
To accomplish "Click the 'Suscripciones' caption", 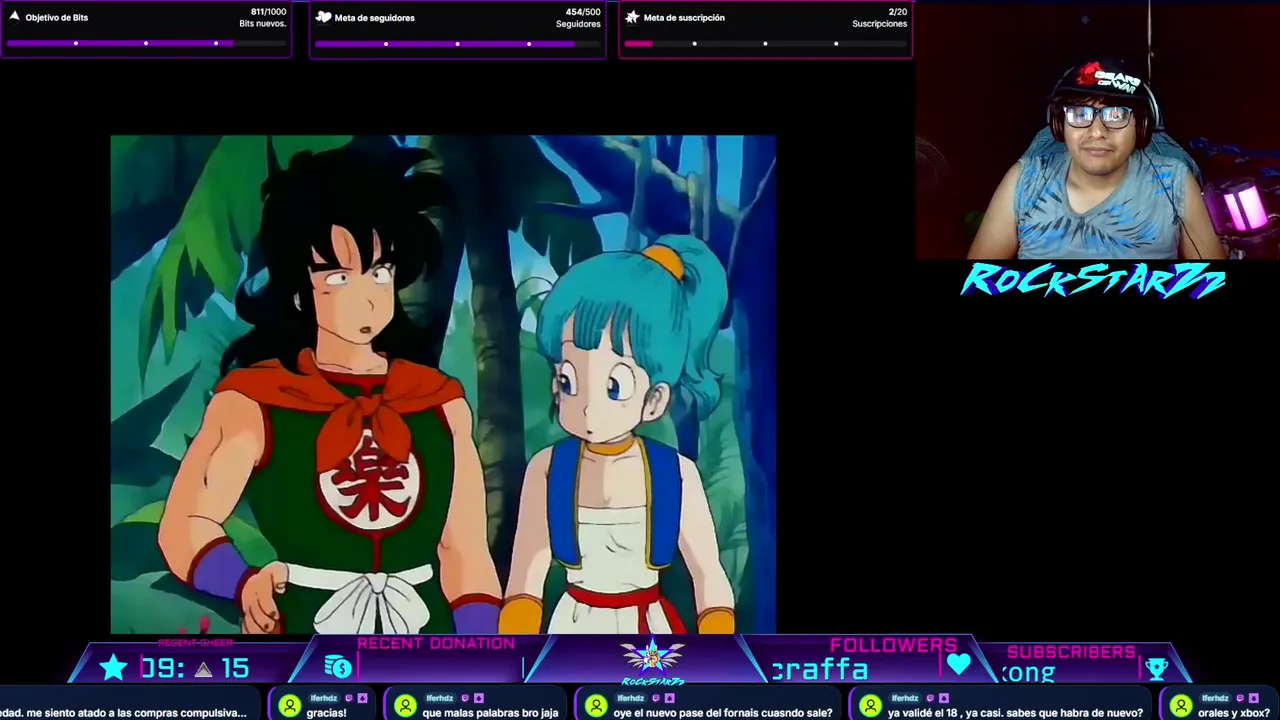I will click(880, 23).
